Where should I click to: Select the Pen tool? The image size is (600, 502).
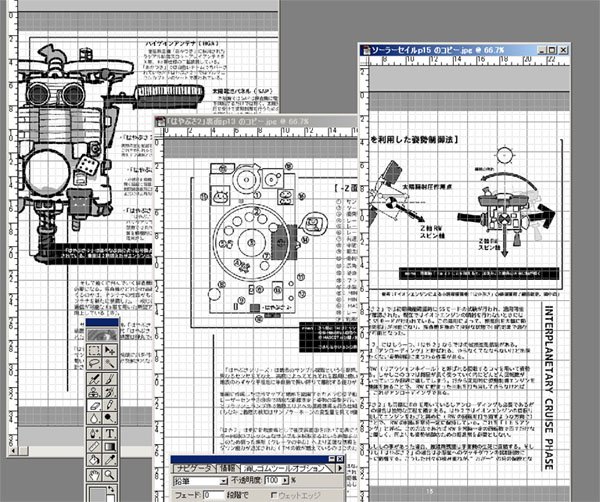tap(94, 434)
